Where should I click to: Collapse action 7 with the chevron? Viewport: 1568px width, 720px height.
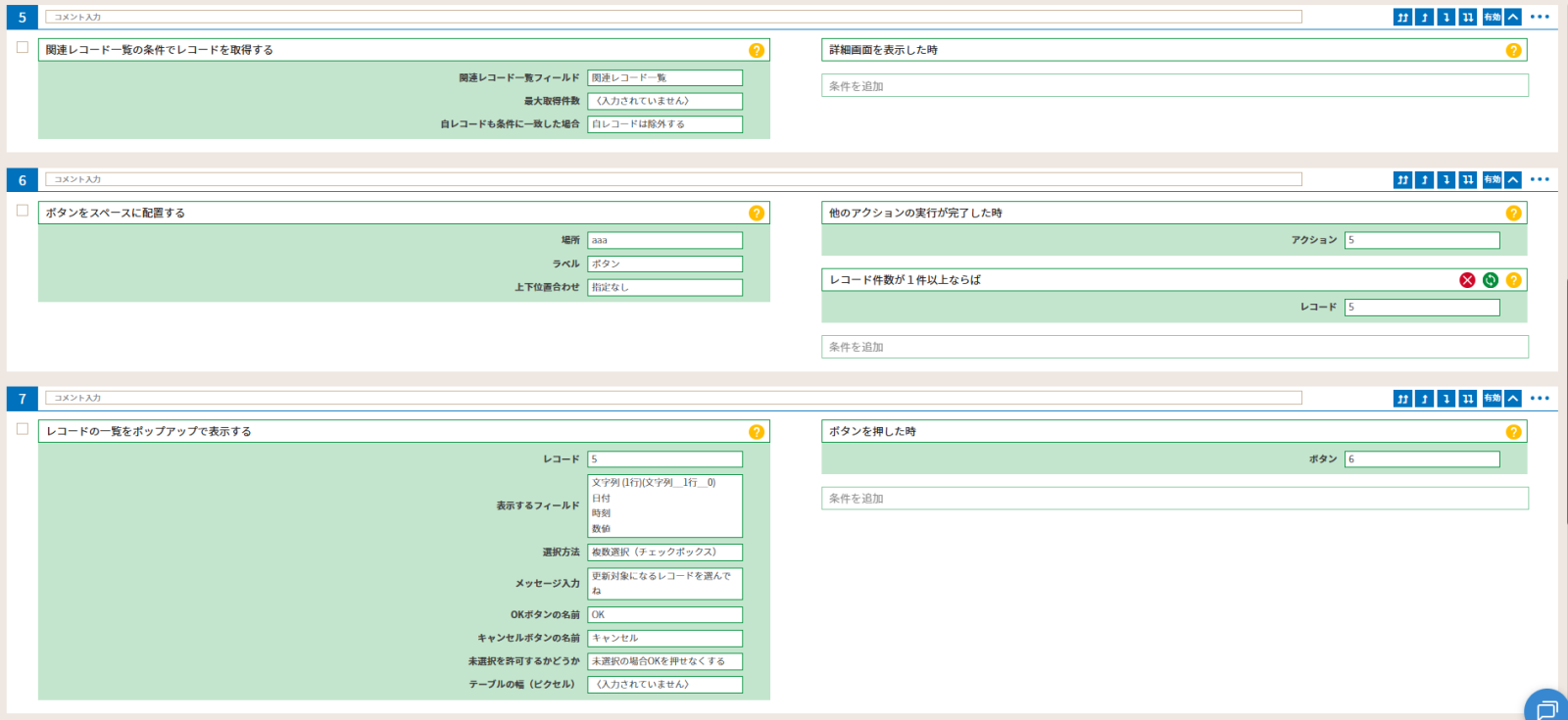pyautogui.click(x=1513, y=398)
